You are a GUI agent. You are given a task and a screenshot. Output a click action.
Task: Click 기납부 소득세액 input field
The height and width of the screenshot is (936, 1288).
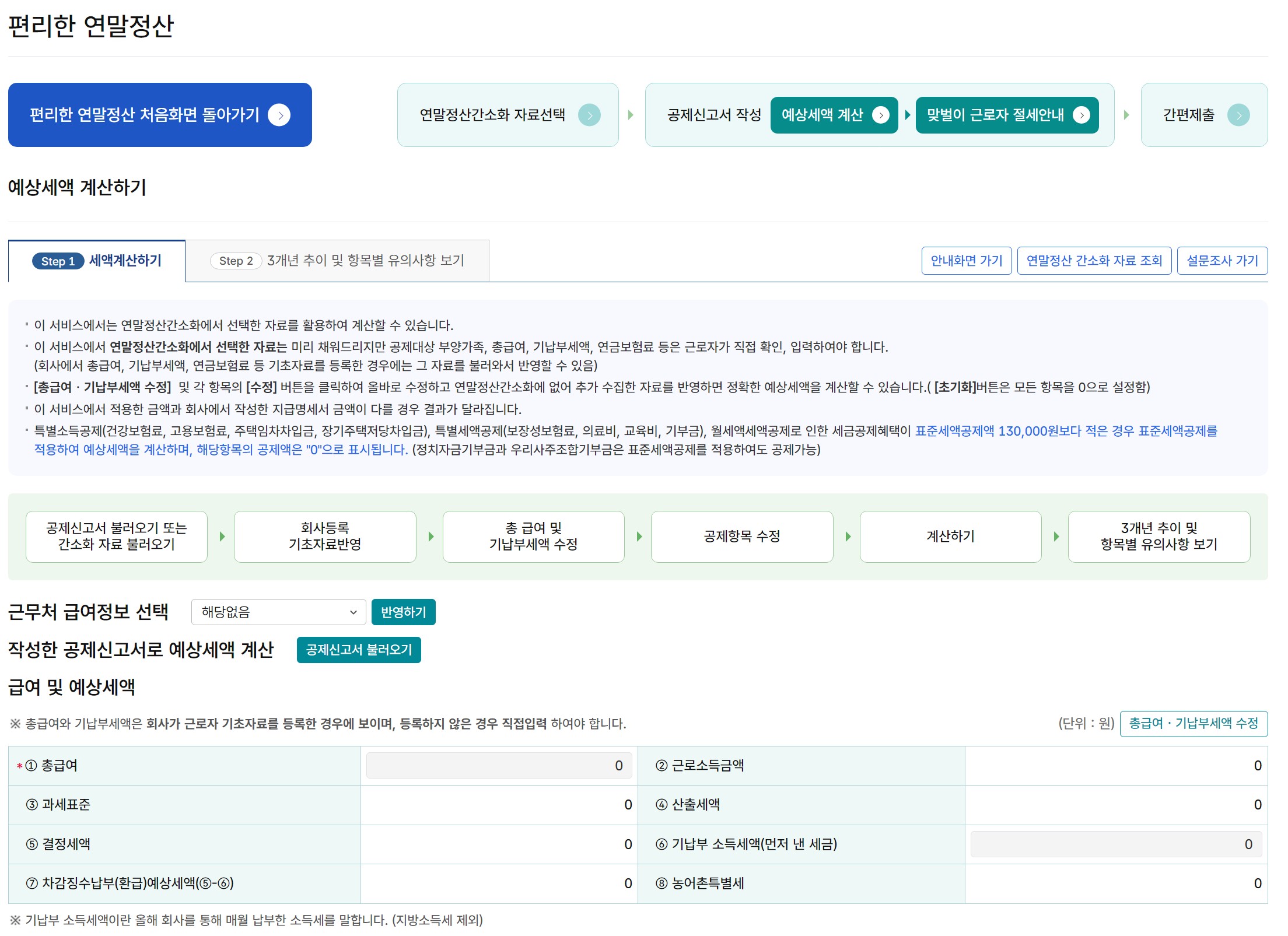[1115, 844]
